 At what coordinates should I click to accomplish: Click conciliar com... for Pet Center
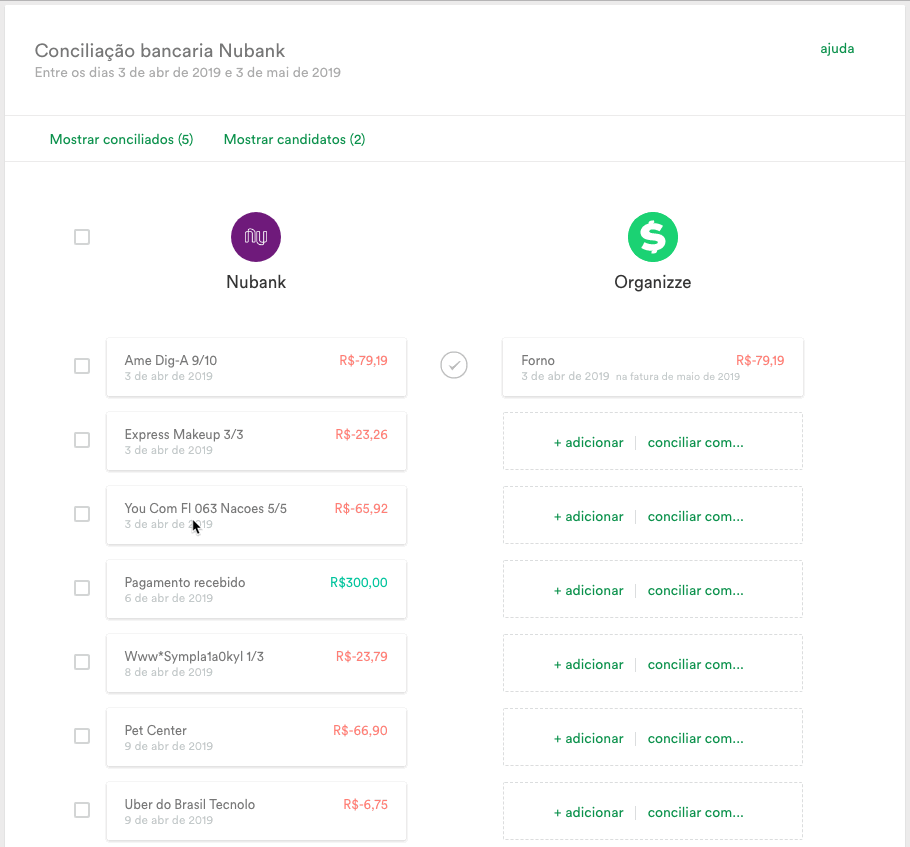pos(695,738)
